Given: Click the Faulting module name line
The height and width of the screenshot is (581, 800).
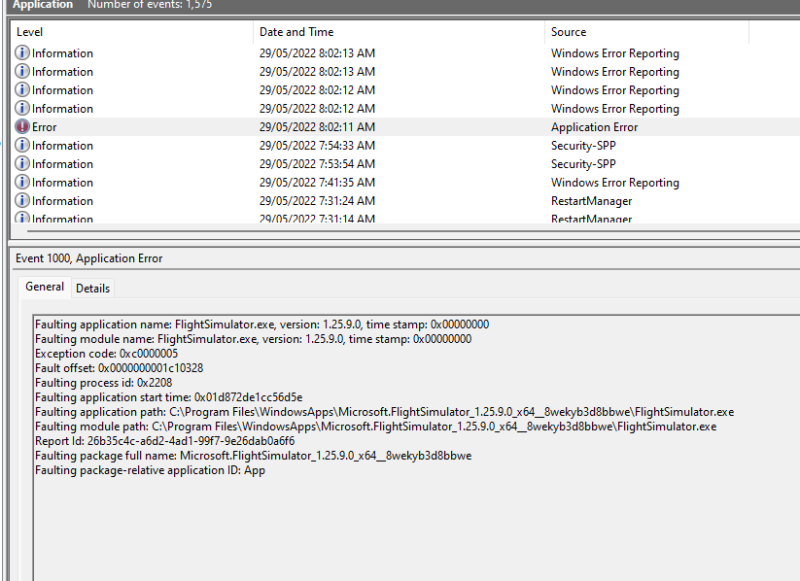Looking at the screenshot, I should pyautogui.click(x=253, y=339).
